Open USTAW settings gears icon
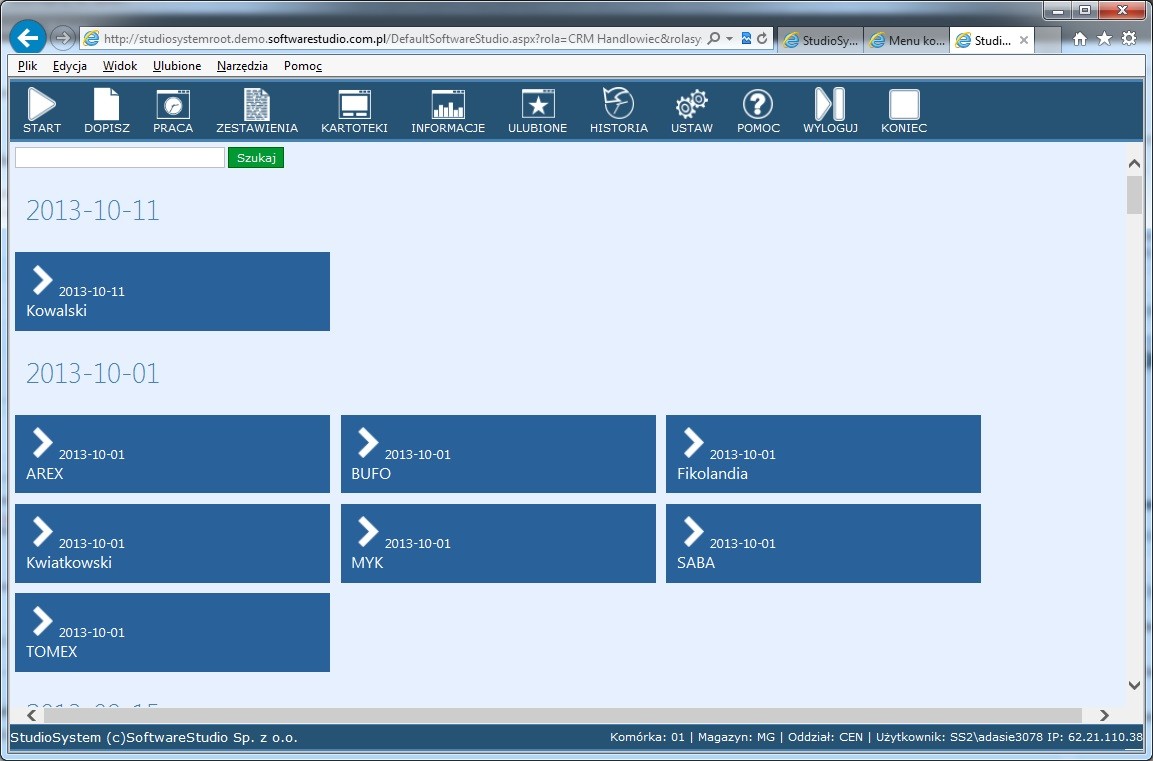Screen dimensions: 1153x761 (692, 105)
